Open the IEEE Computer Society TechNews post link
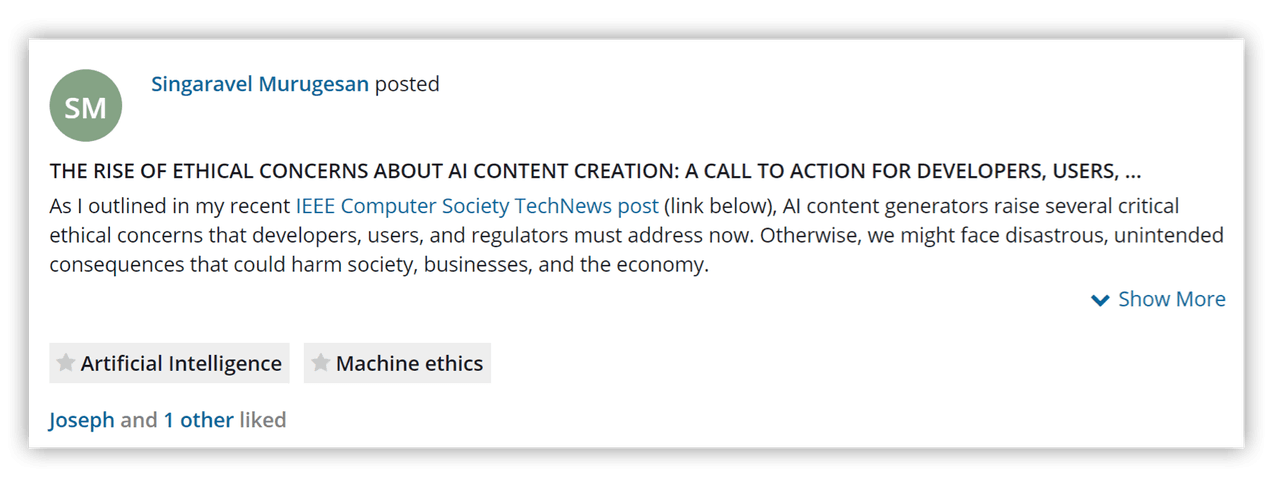The height and width of the screenshot is (487, 1274). [477, 207]
